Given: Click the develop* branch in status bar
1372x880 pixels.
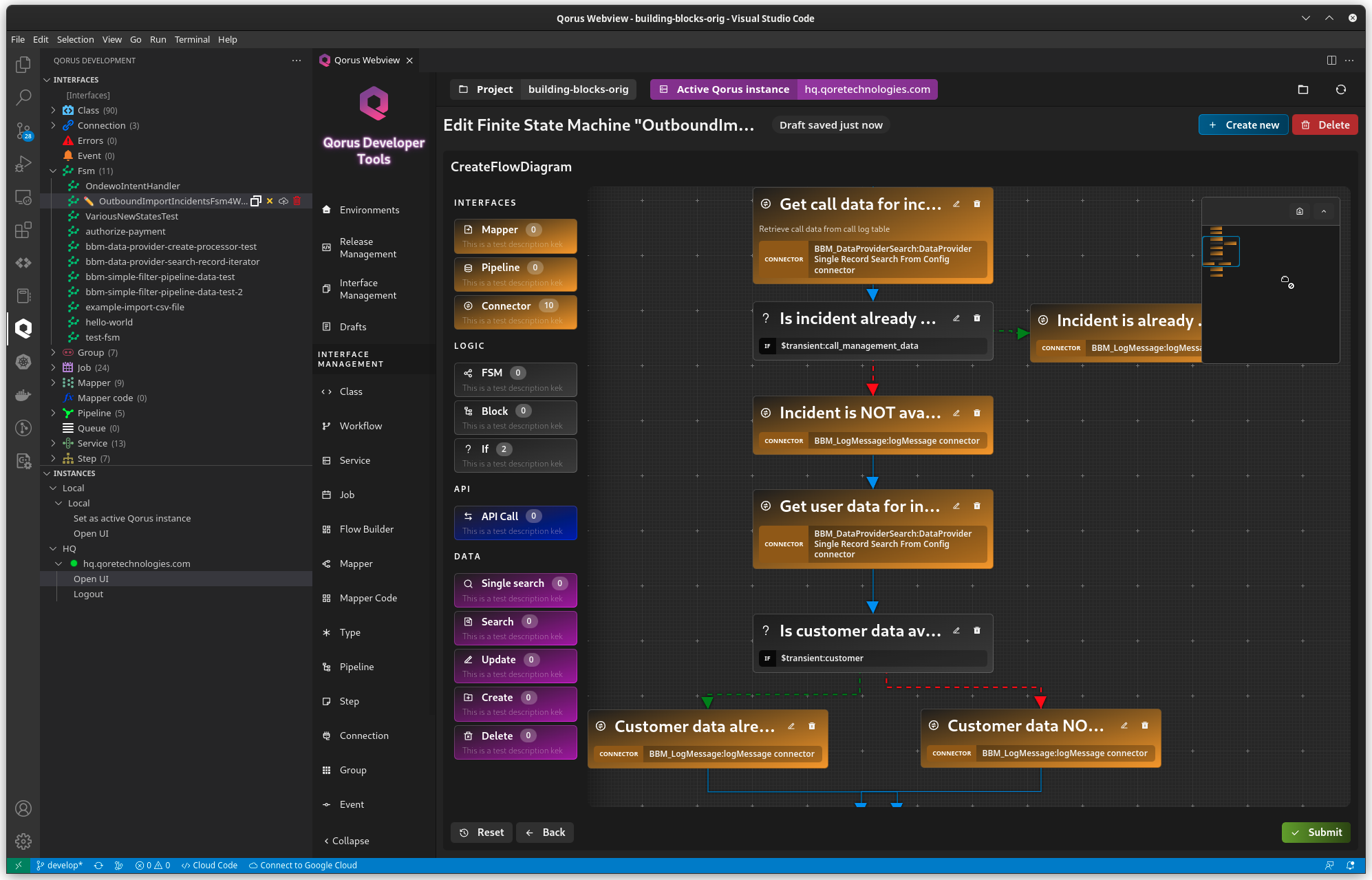Looking at the screenshot, I should pos(59,866).
